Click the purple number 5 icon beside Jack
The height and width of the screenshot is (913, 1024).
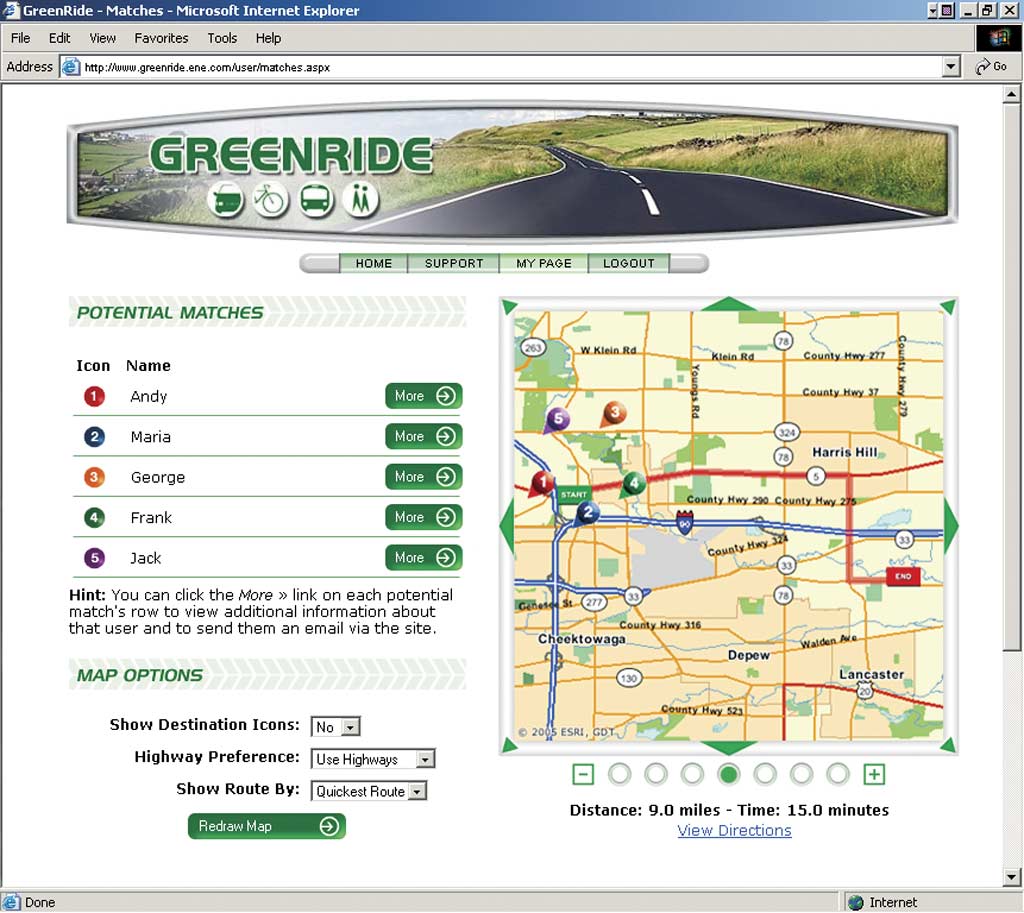[x=94, y=558]
